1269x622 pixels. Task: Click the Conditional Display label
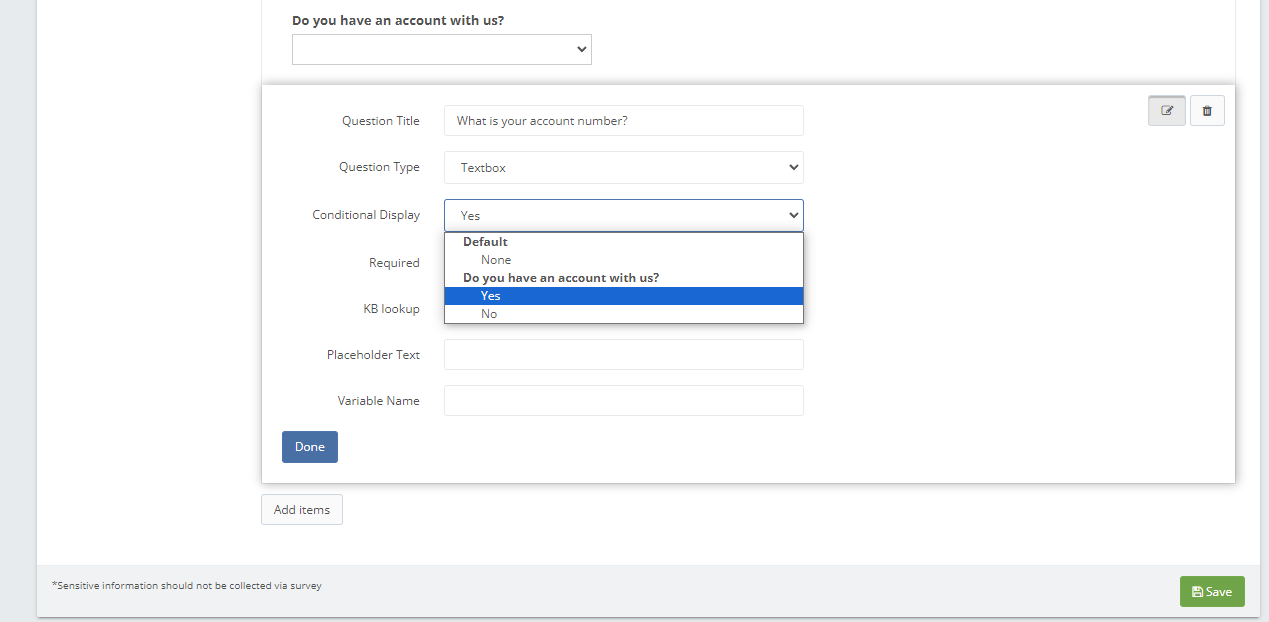tap(366, 215)
